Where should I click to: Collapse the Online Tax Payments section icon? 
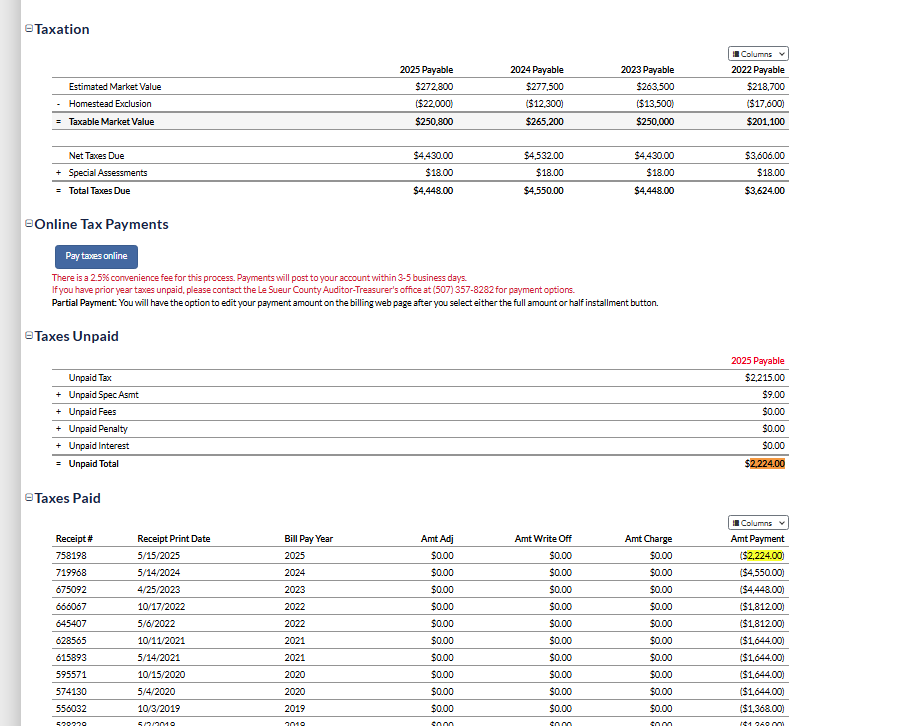click(28, 225)
